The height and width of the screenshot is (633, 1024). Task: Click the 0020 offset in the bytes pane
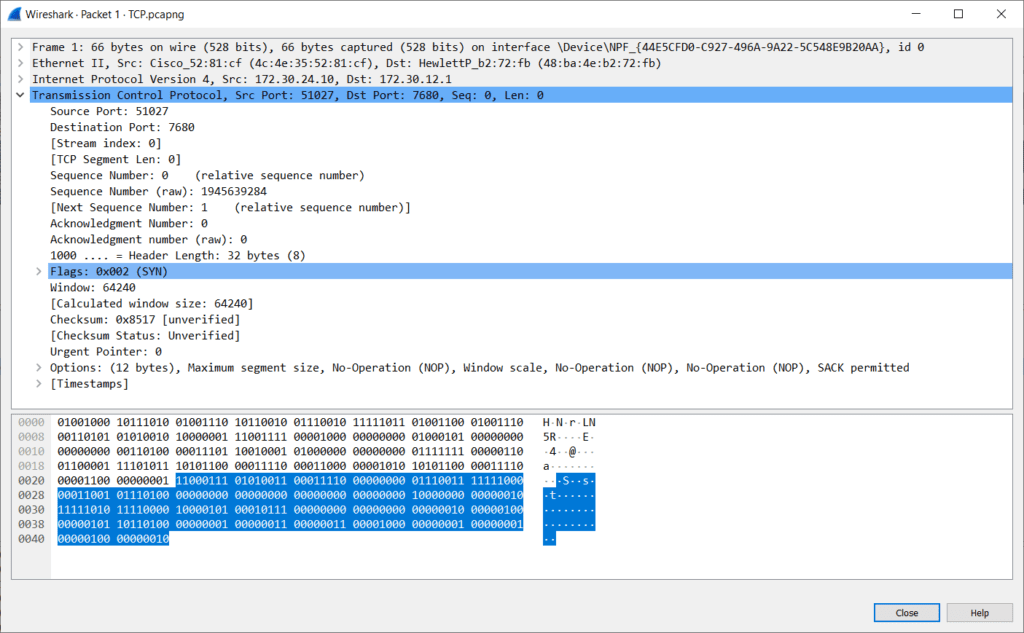pyautogui.click(x=31, y=481)
